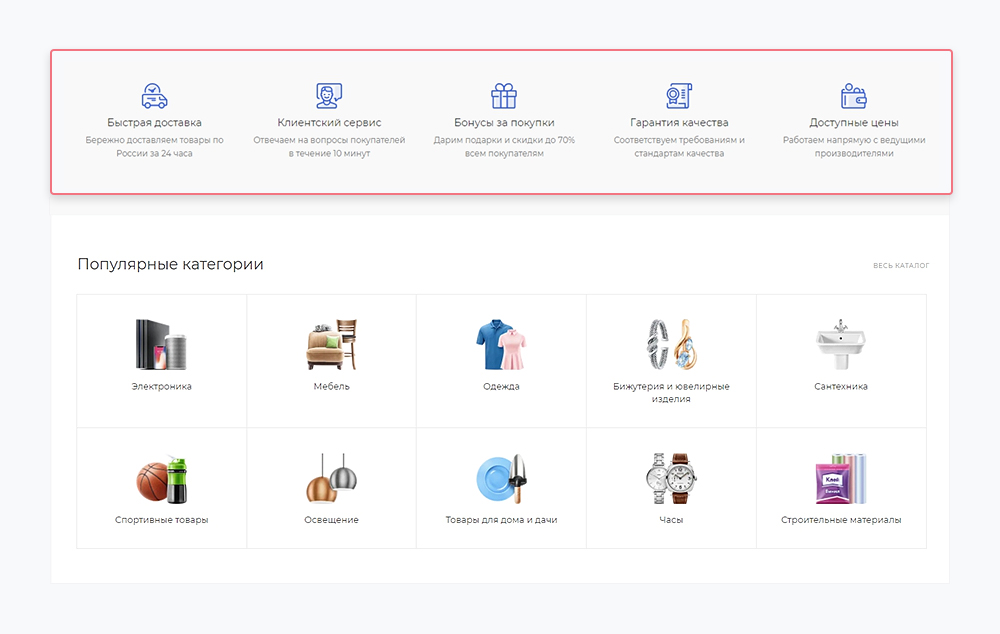The height and width of the screenshot is (634, 1000).
Task: Open the basketball sports goods image
Action: coord(161,479)
